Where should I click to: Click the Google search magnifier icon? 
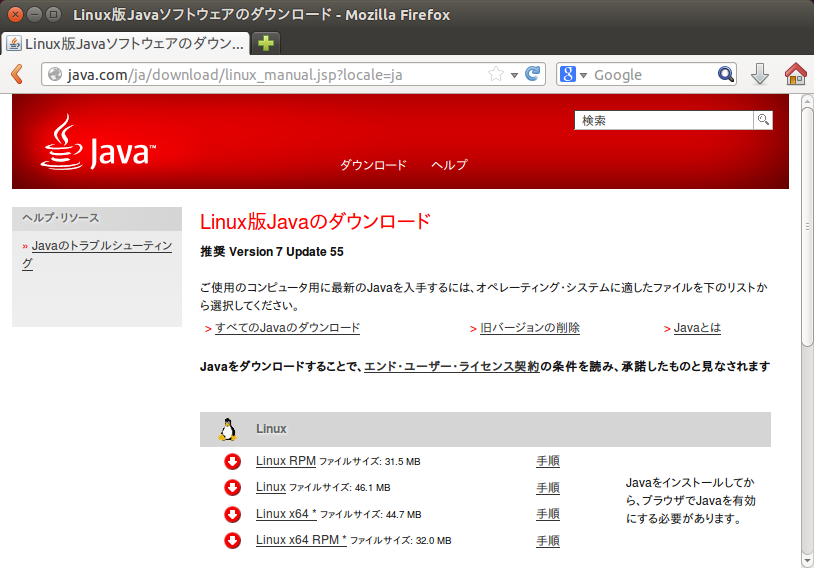(725, 74)
